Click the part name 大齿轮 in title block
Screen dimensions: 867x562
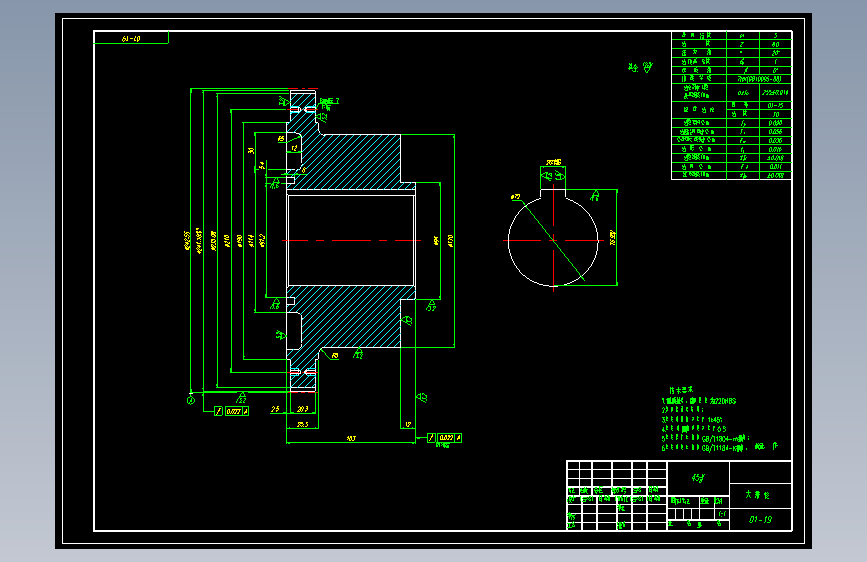pyautogui.click(x=758, y=495)
